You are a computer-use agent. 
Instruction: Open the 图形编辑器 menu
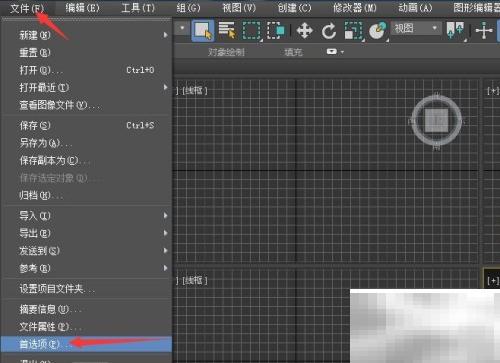click(477, 8)
